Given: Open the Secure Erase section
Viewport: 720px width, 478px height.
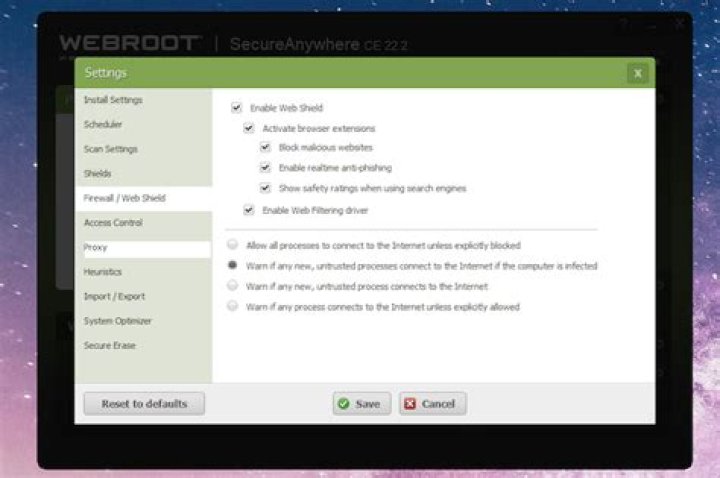Looking at the screenshot, I should click(x=110, y=346).
